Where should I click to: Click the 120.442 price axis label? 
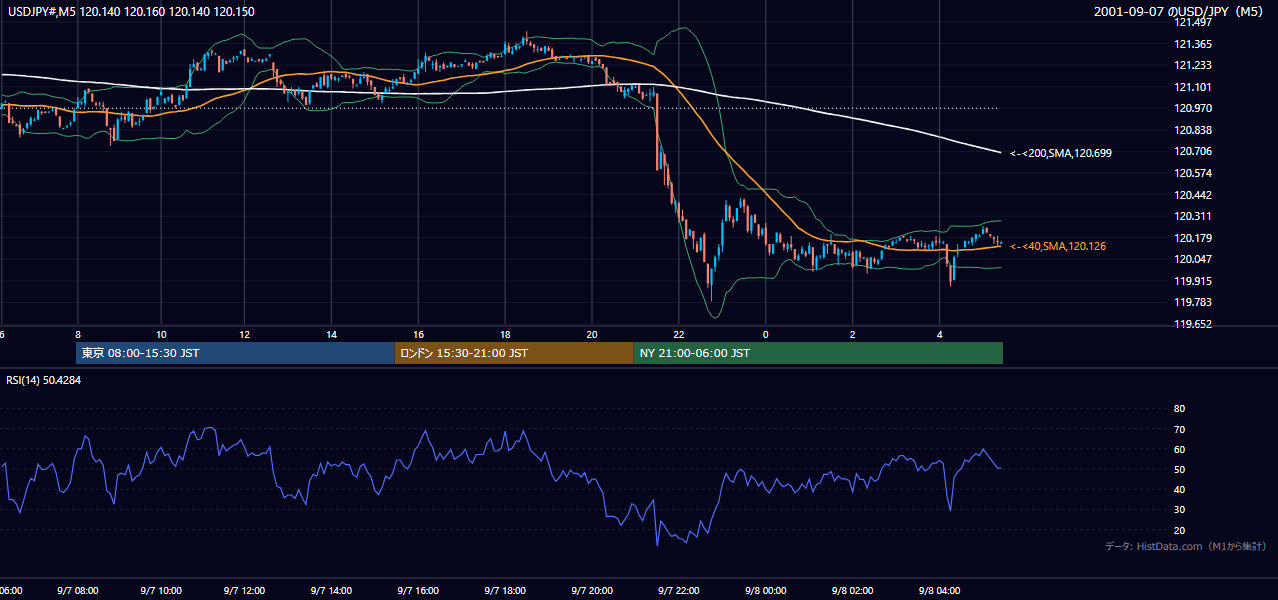point(1191,195)
